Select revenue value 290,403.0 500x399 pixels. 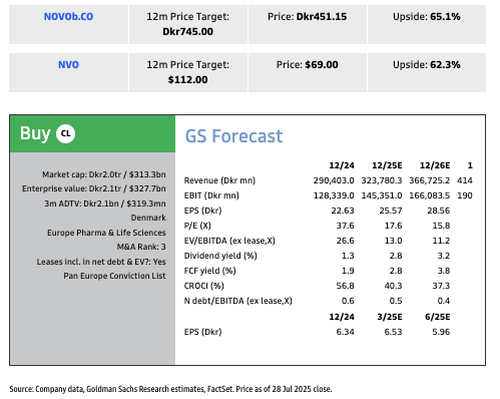coord(334,181)
